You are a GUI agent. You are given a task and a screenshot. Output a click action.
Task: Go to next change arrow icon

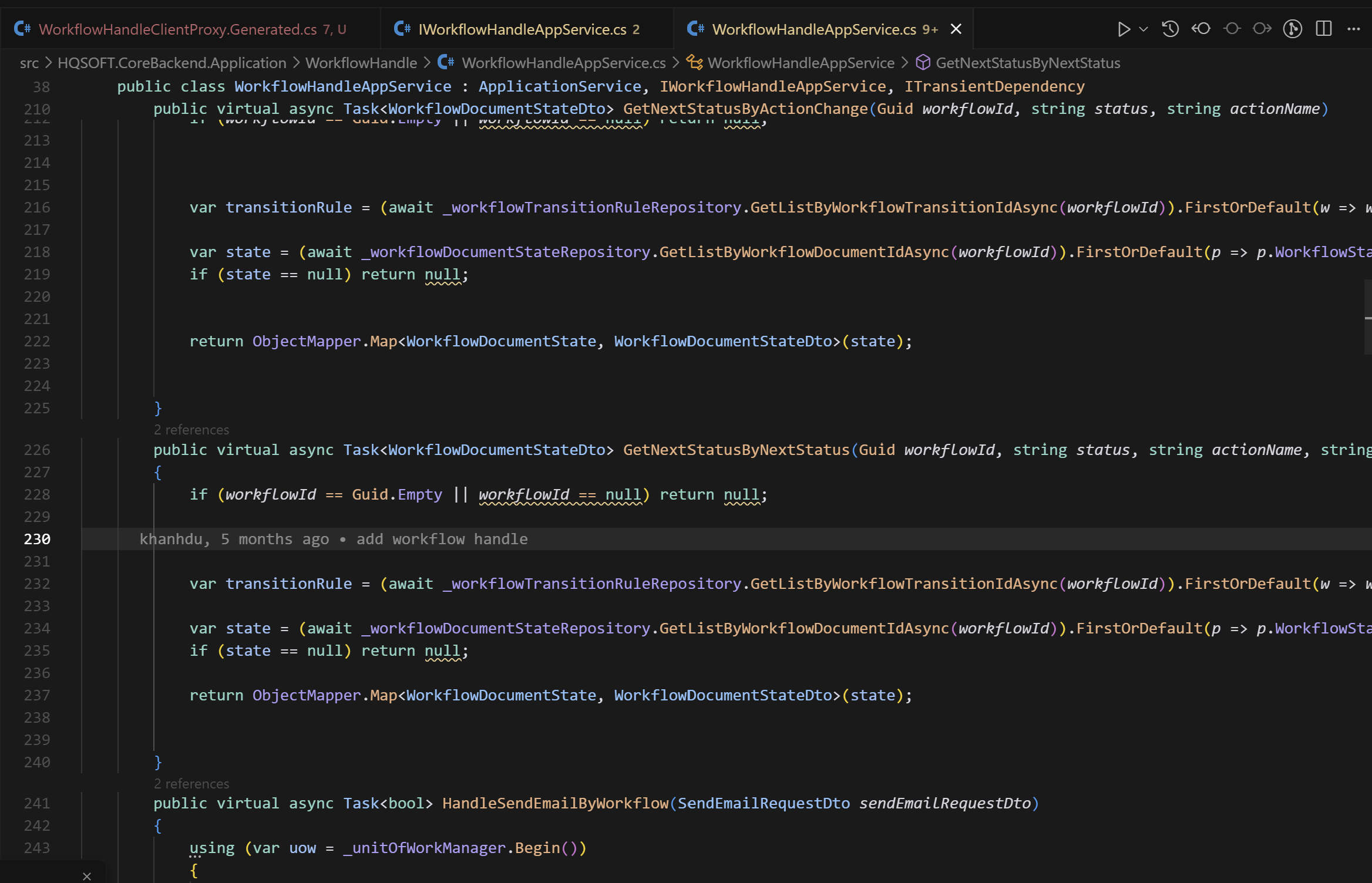click(1262, 29)
